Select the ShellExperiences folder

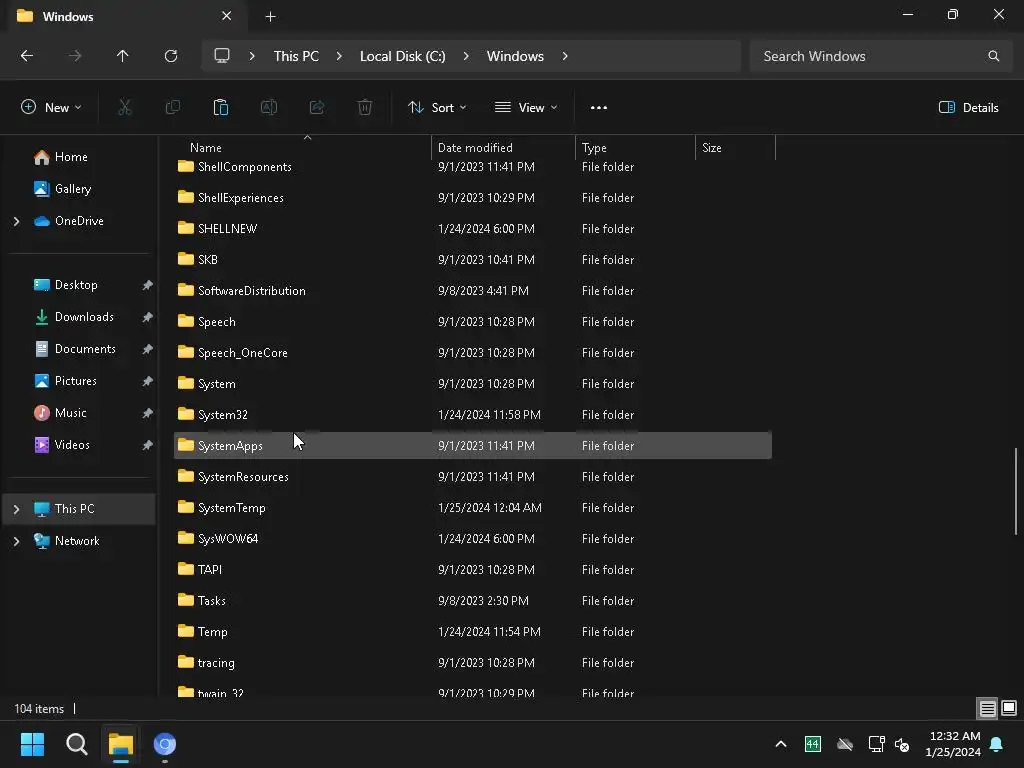point(472,198)
